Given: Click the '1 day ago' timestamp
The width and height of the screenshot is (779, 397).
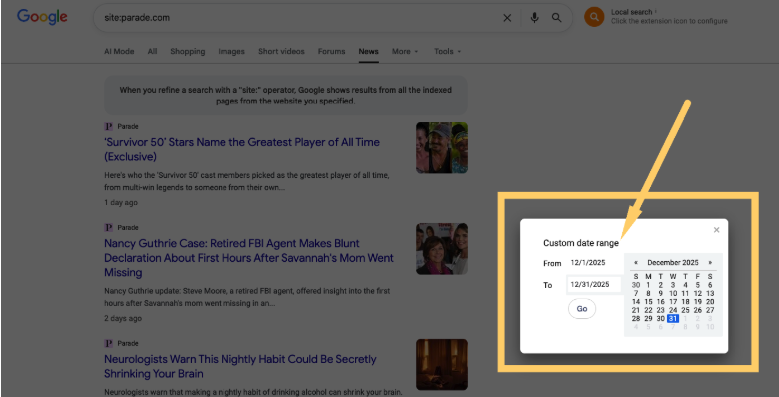Looking at the screenshot, I should [x=121, y=203].
